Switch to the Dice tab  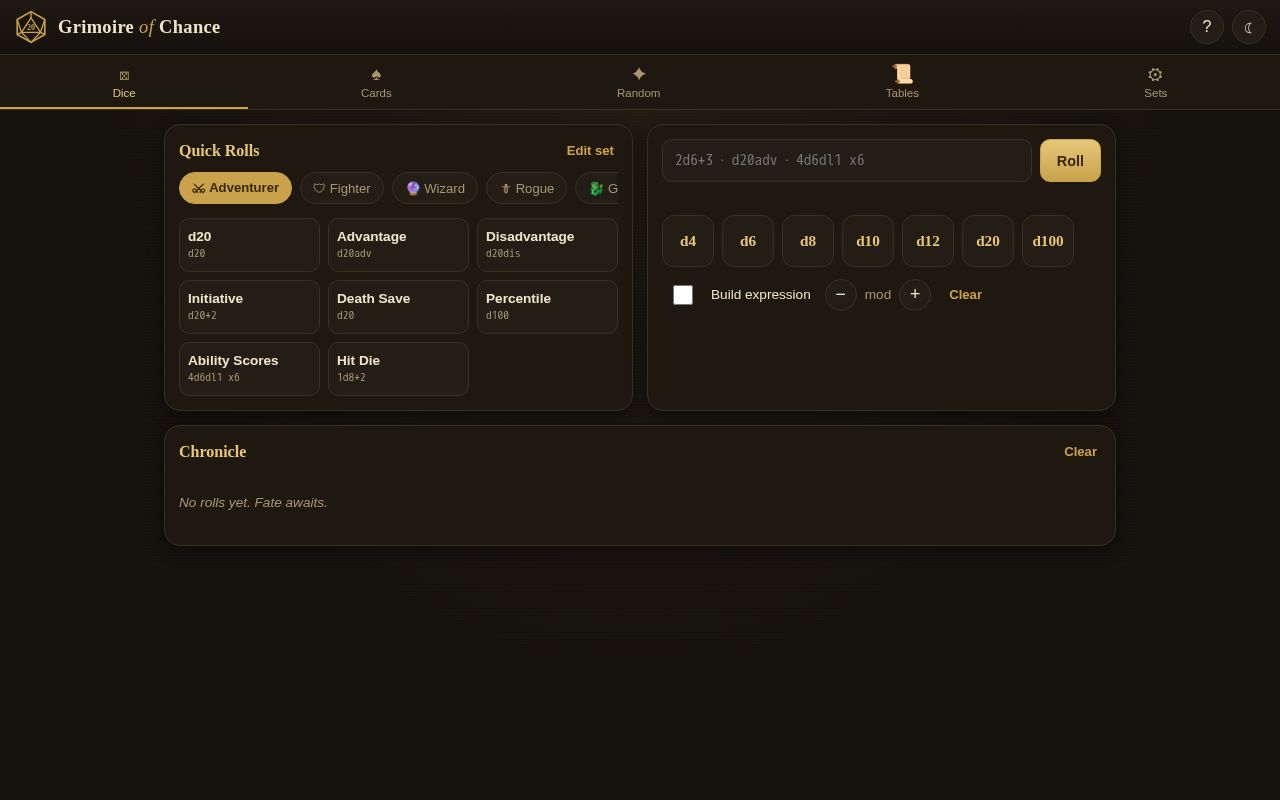click(x=124, y=83)
